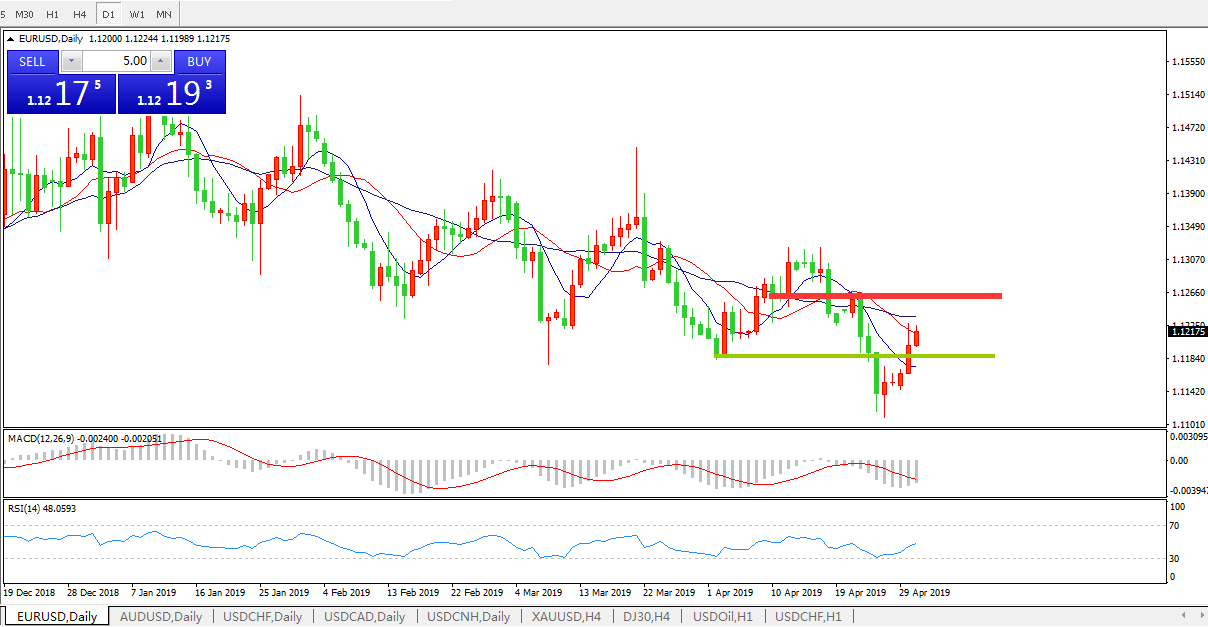The height and width of the screenshot is (627, 1208).
Task: Switch to MN monthly timeframe
Action: (164, 15)
